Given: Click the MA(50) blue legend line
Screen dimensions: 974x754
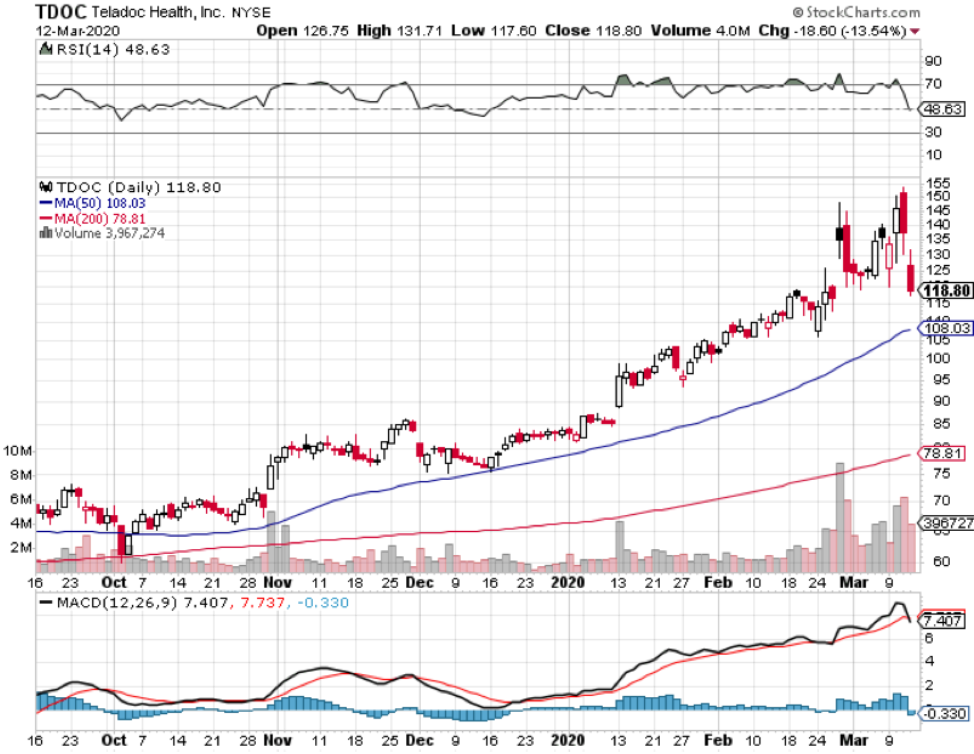Looking at the screenshot, I should point(45,202).
